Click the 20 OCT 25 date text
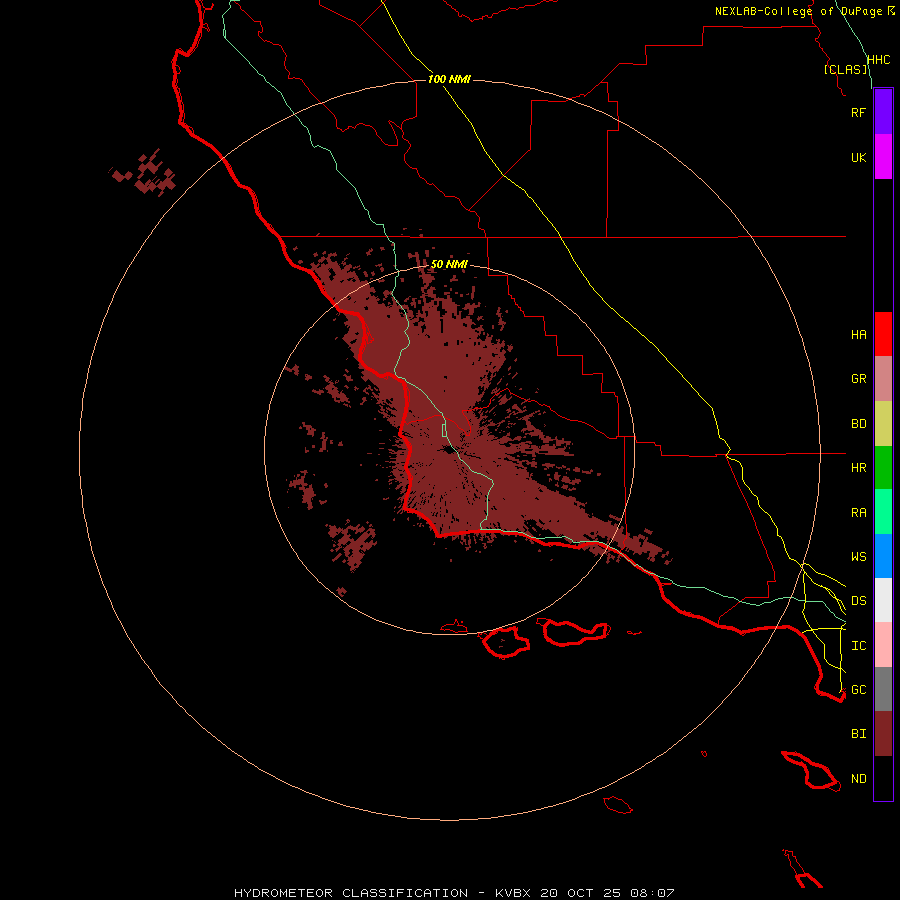The height and width of the screenshot is (900, 900). coord(580,893)
